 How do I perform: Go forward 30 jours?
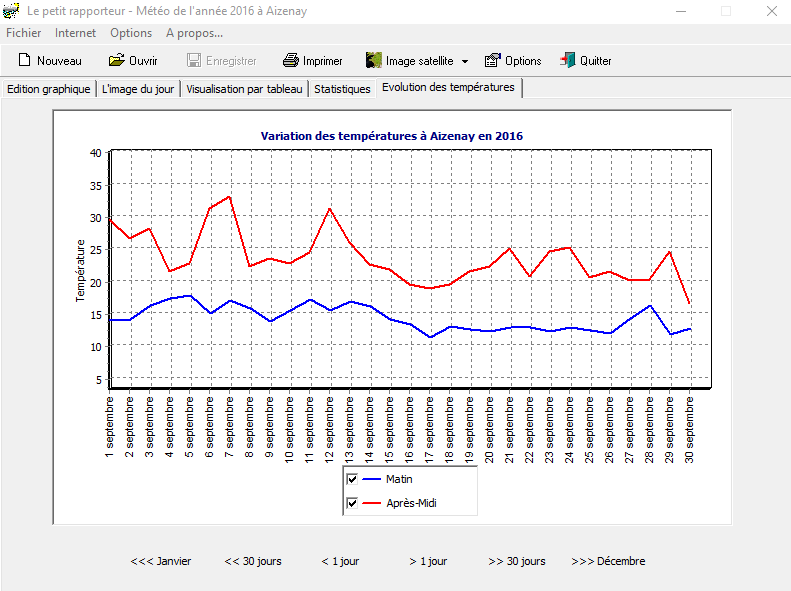[517, 561]
